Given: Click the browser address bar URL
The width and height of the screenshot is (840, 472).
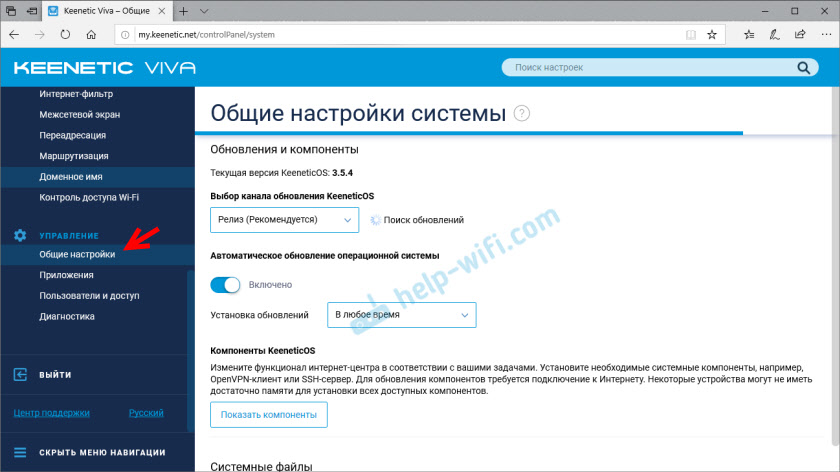Looking at the screenshot, I should click(206, 35).
